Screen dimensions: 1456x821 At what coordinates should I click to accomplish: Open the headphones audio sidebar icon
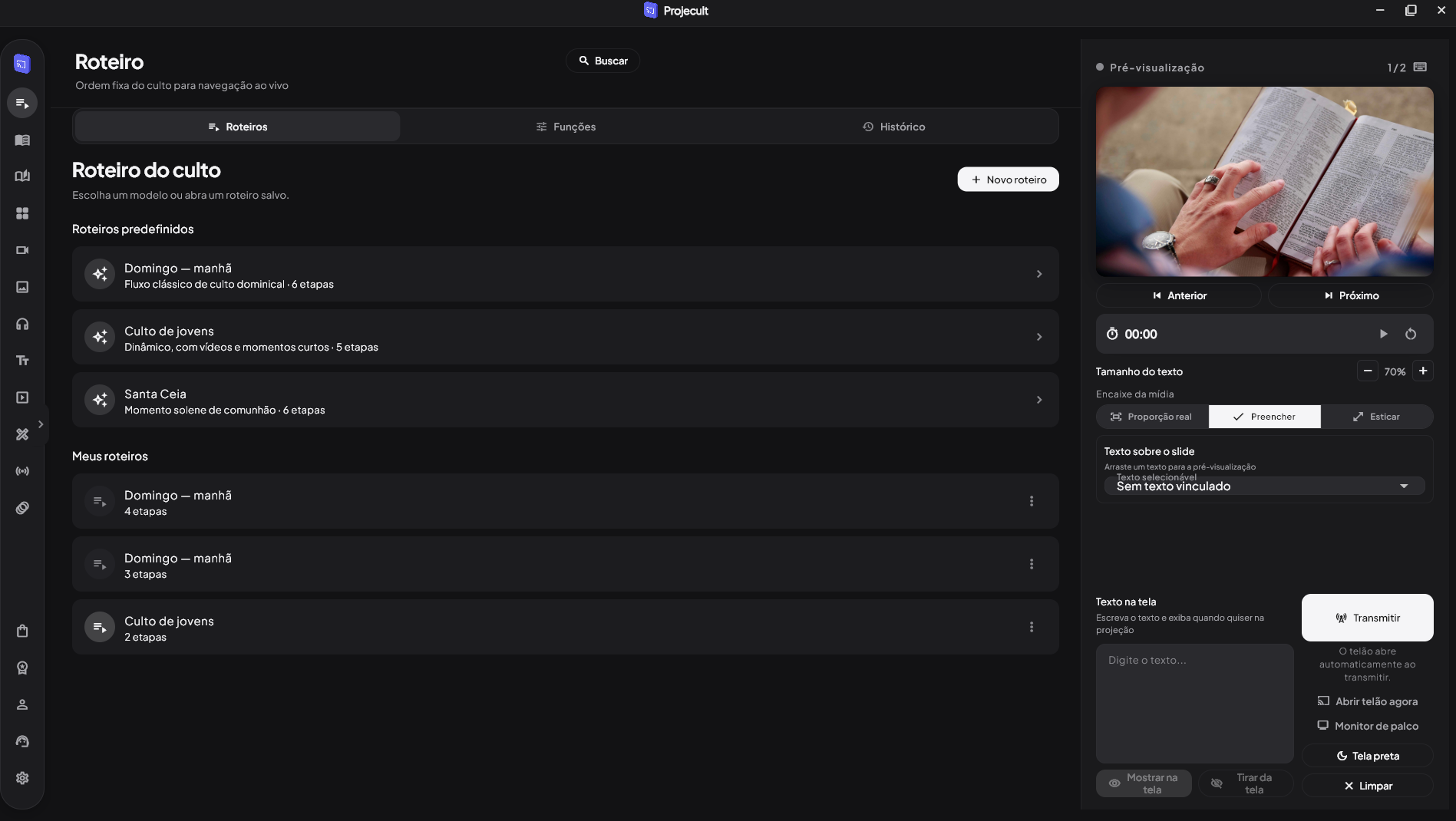pyautogui.click(x=22, y=324)
